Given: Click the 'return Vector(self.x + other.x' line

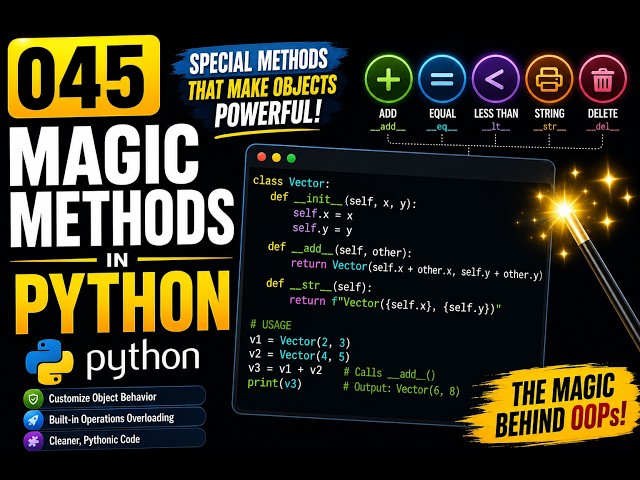Looking at the screenshot, I should pyautogui.click(x=417, y=269).
